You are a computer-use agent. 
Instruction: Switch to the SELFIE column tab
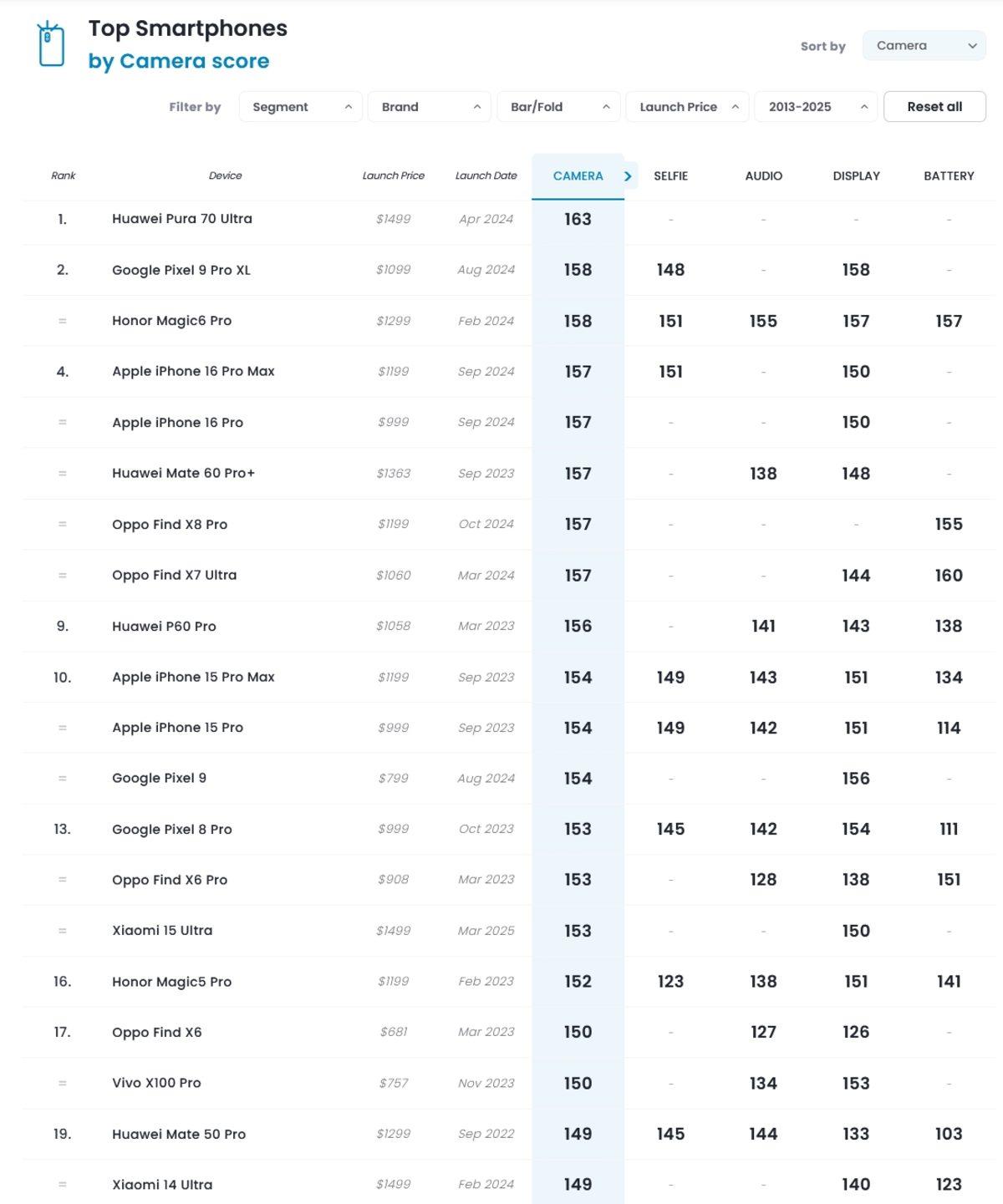670,176
